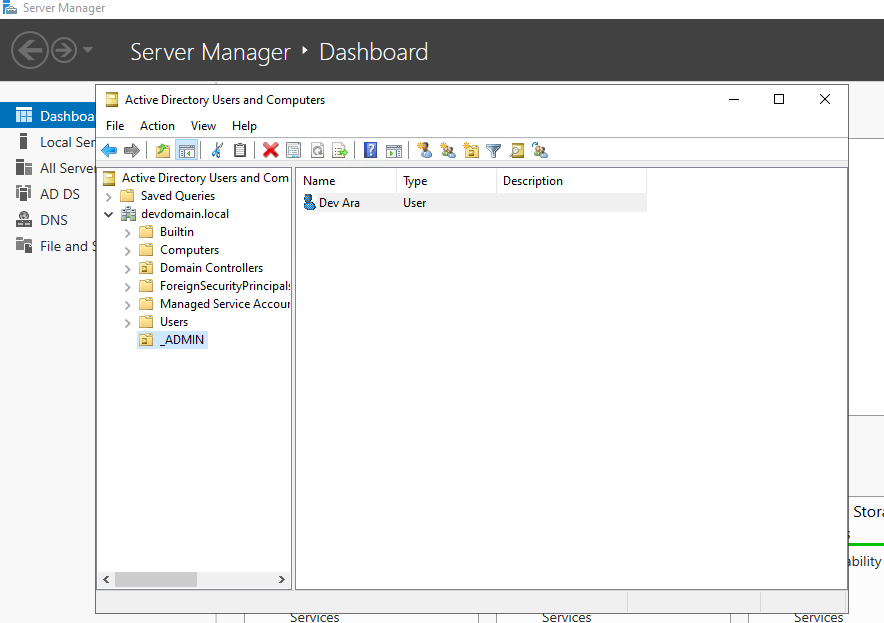Image resolution: width=884 pixels, height=623 pixels.
Task: Go up one level with folder icon
Action: (163, 151)
